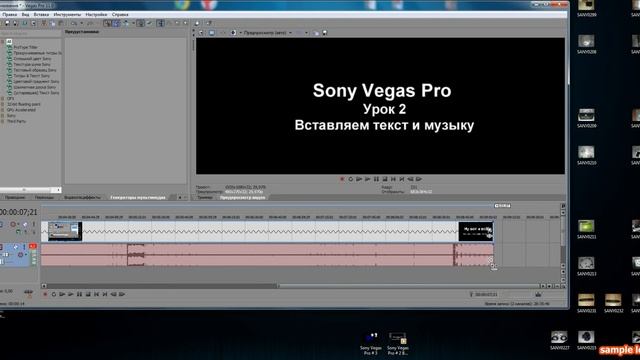Select the Normal Edit tool
The width and height of the screenshot is (640, 360).
pos(160,23)
